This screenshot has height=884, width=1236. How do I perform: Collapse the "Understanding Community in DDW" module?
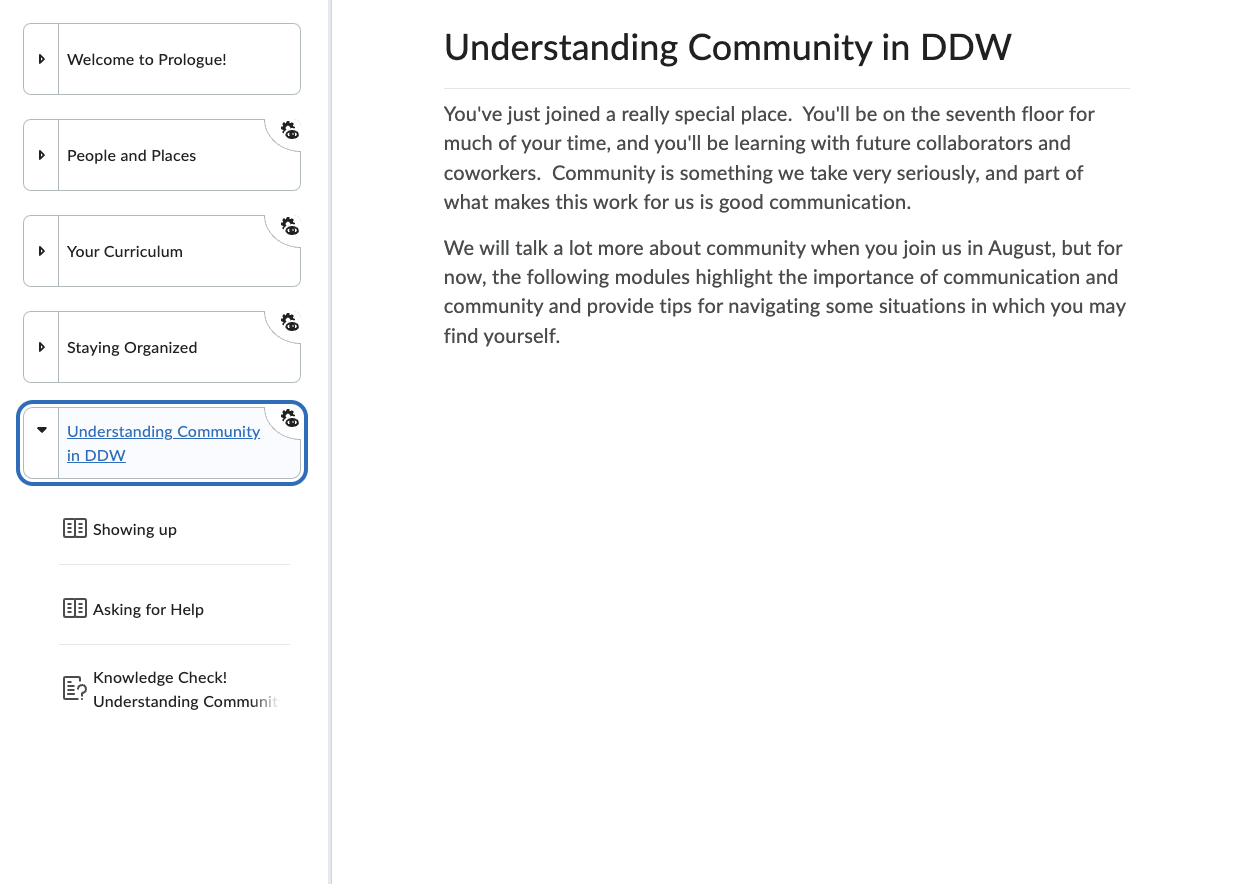point(41,429)
